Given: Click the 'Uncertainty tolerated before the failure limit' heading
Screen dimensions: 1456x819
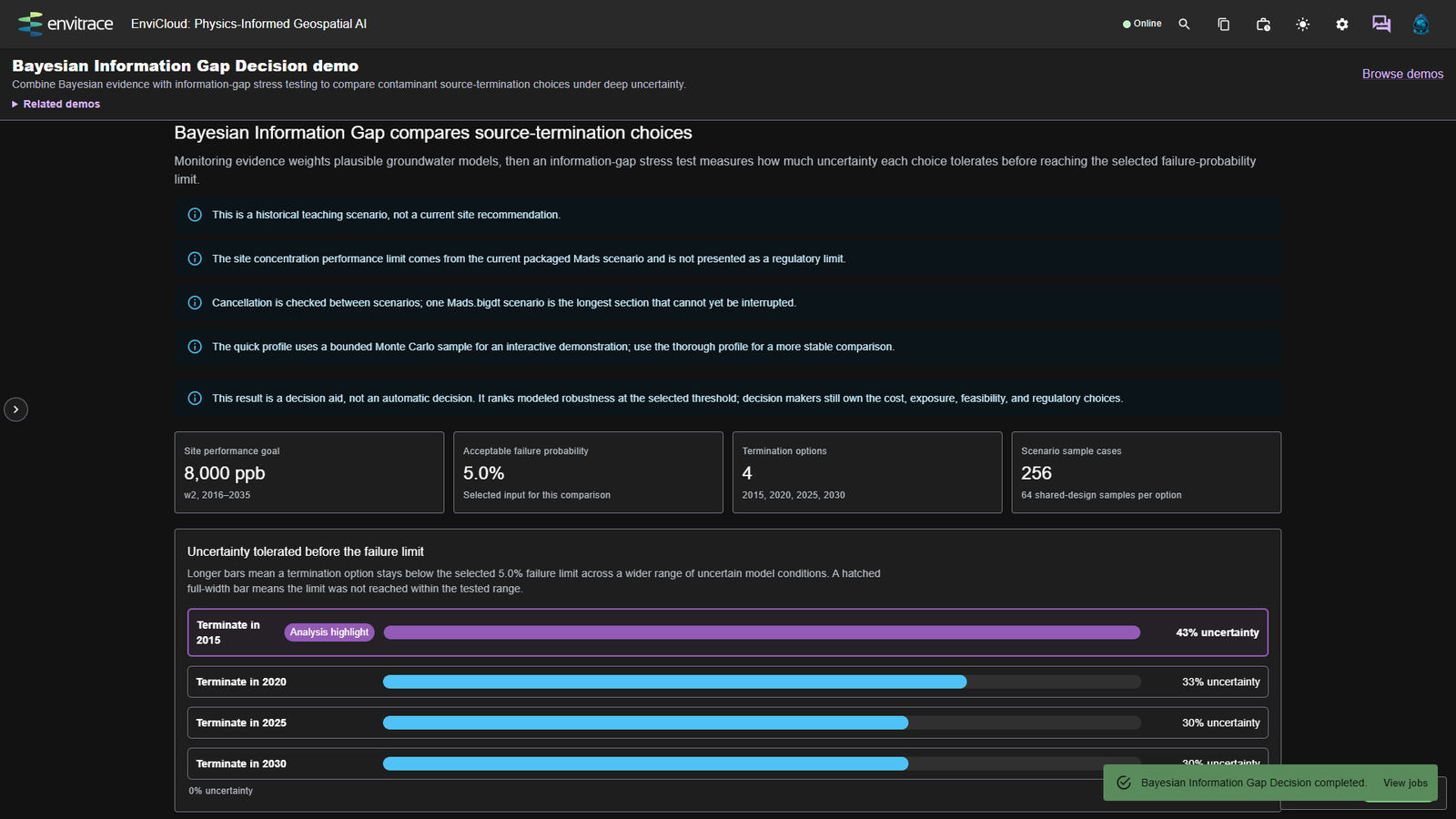Looking at the screenshot, I should [306, 551].
